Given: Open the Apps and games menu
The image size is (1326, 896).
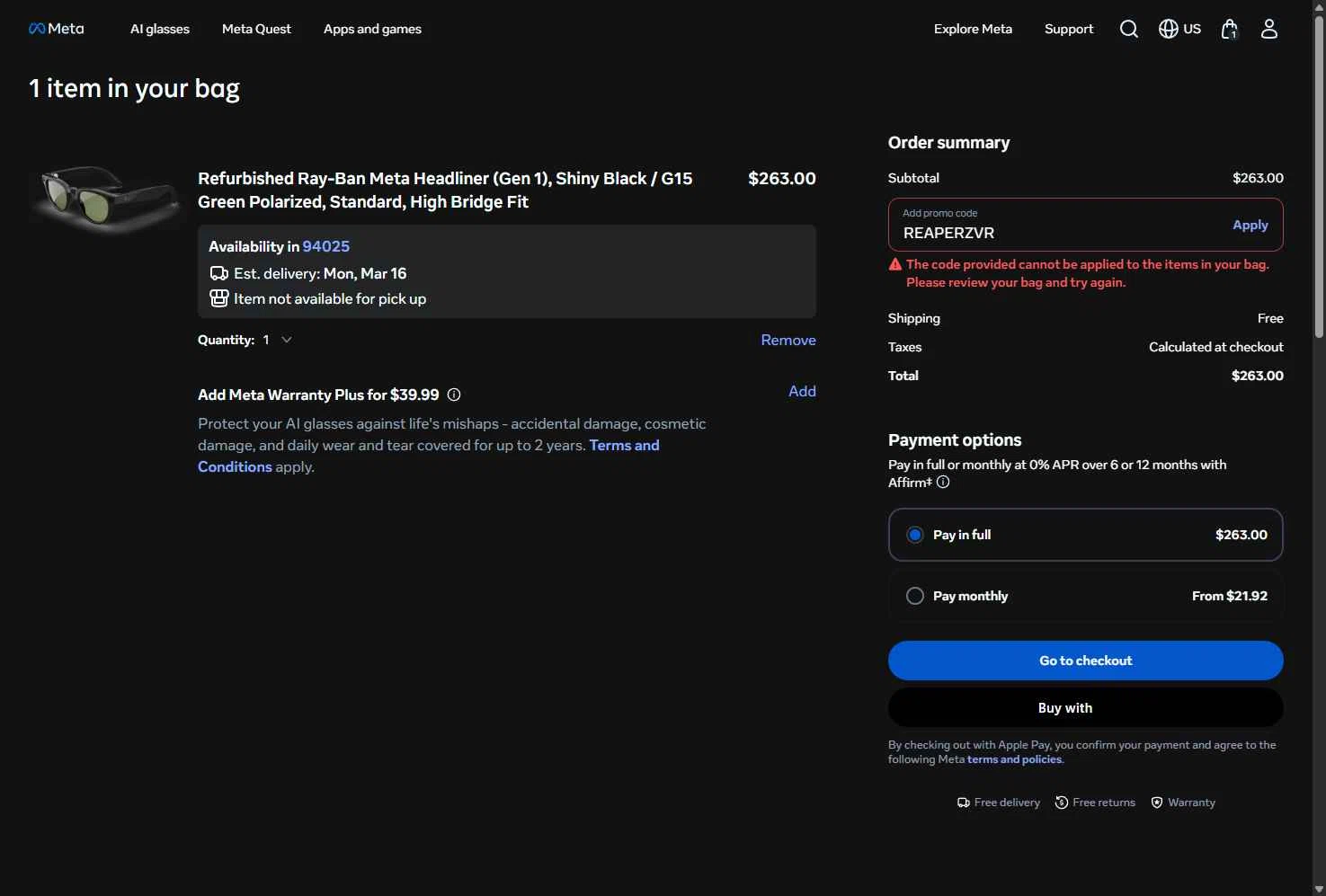Looking at the screenshot, I should click(372, 29).
